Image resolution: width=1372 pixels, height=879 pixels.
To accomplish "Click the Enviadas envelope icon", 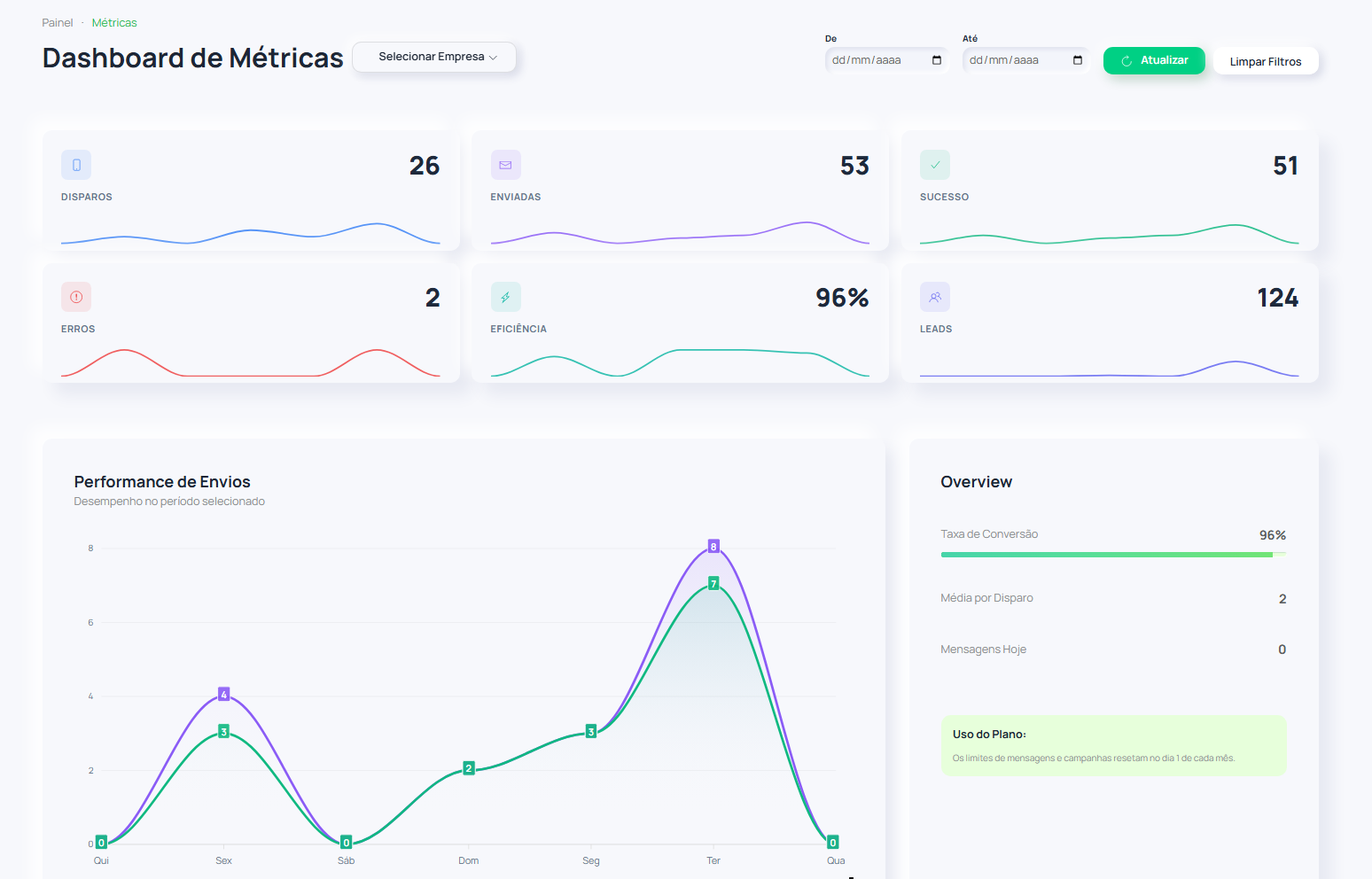I will 505,165.
